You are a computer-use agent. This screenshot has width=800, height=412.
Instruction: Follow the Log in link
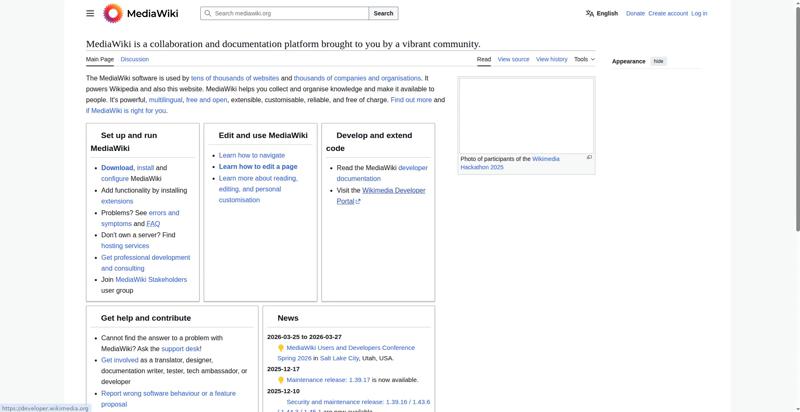699,13
